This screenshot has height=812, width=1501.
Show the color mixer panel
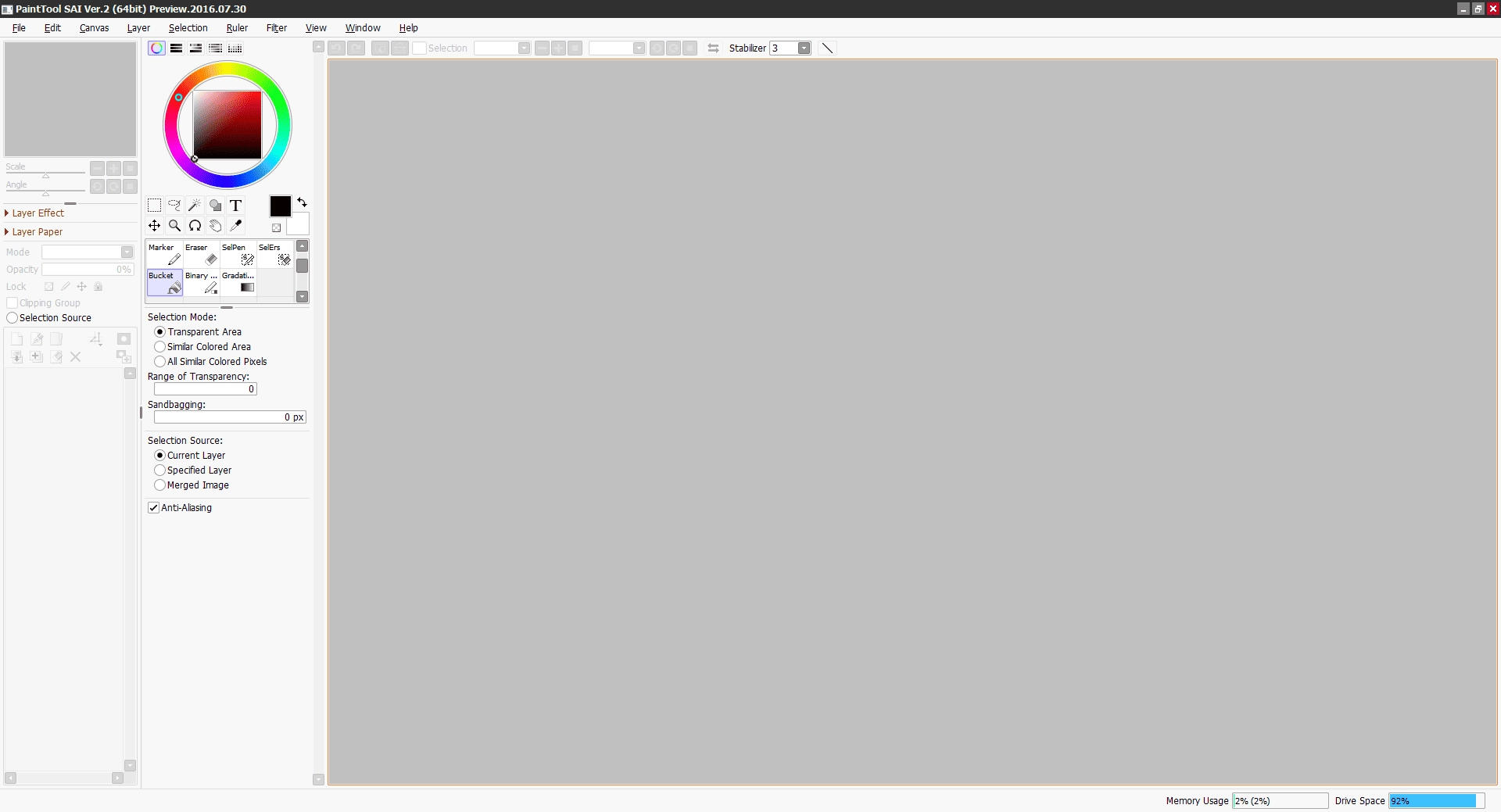(x=215, y=48)
